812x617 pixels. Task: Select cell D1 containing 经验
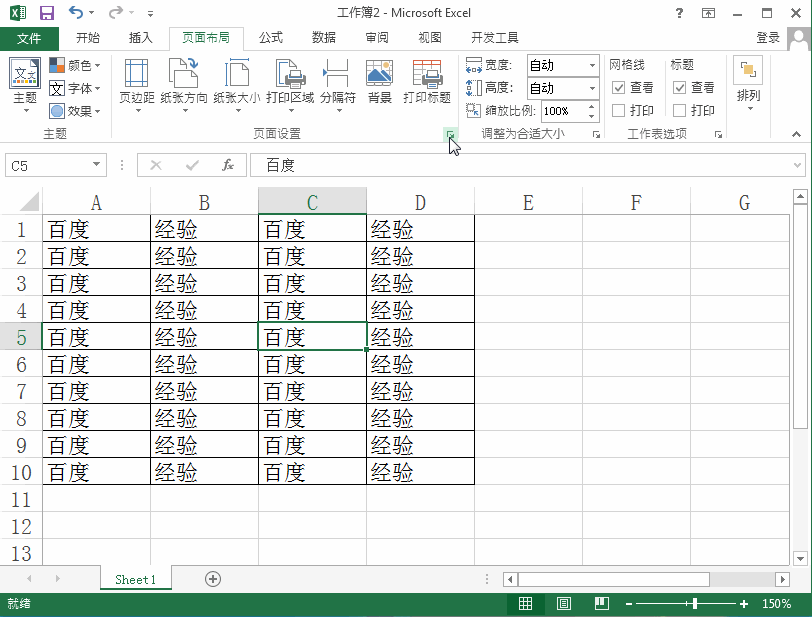point(420,228)
